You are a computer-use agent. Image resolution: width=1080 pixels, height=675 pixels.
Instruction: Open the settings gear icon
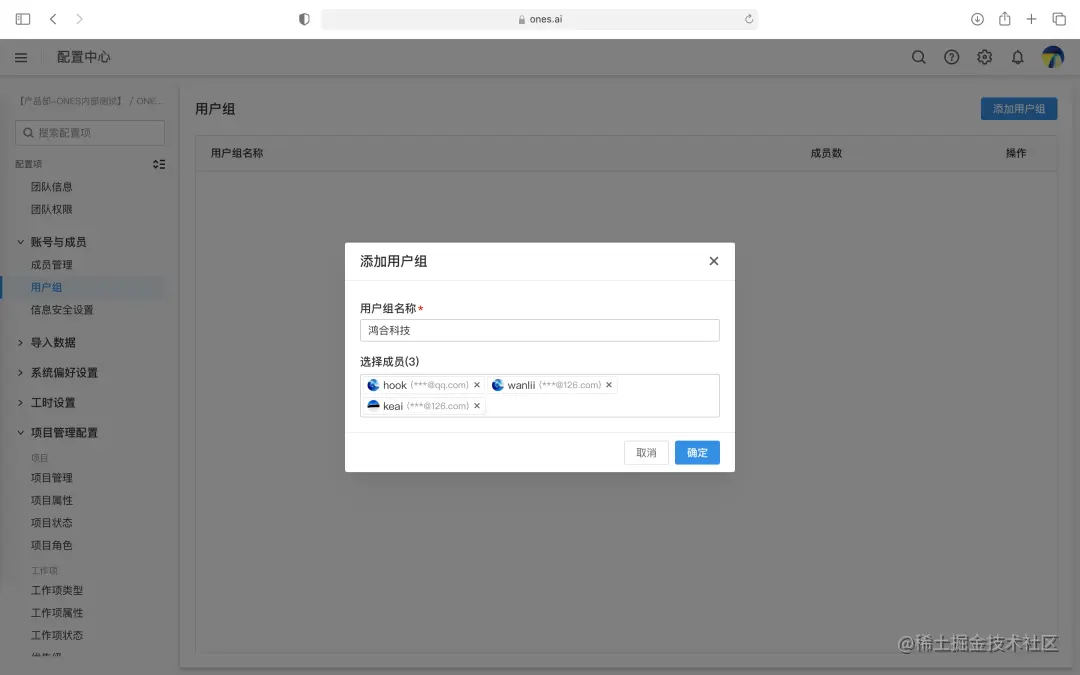pyautogui.click(x=984, y=57)
